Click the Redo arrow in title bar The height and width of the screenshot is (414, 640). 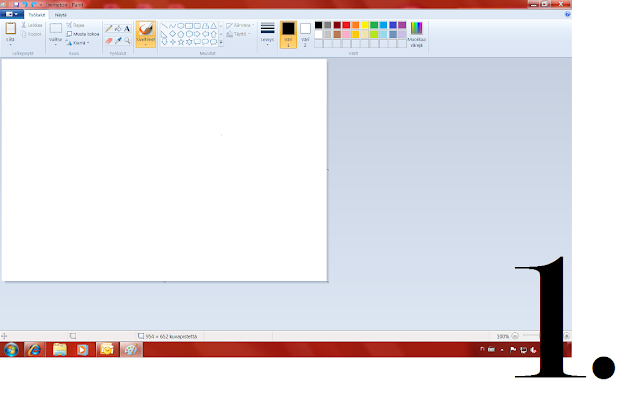pyautogui.click(x=33, y=4)
